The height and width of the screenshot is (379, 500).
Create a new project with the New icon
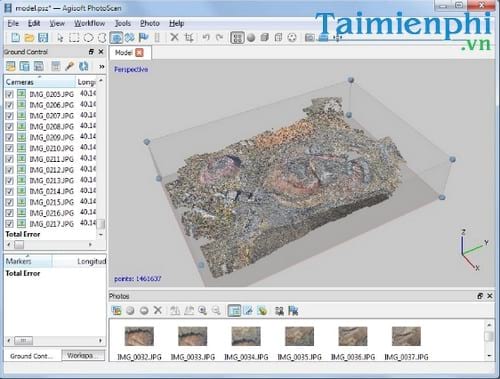tap(15, 38)
